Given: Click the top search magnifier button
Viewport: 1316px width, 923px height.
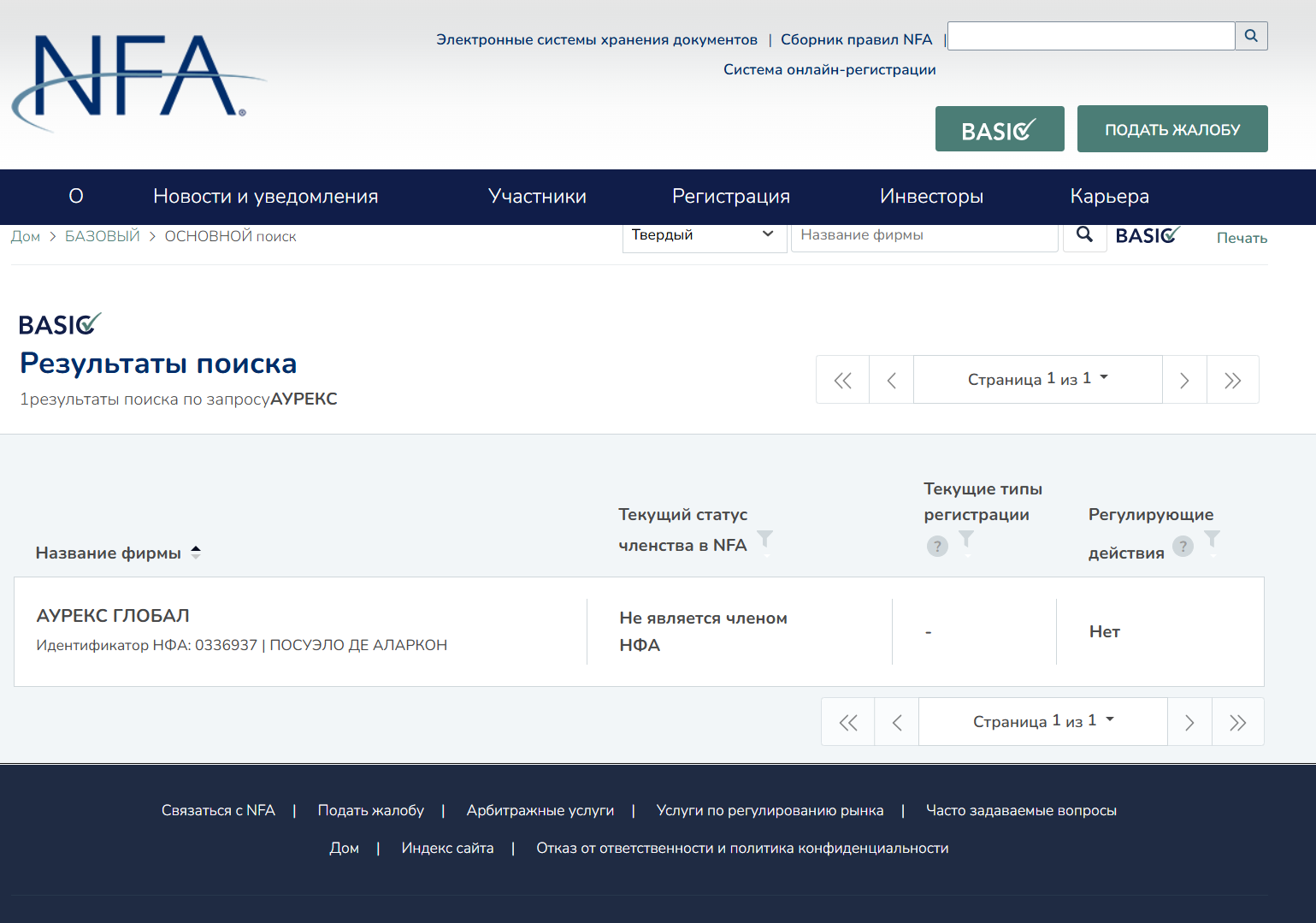Looking at the screenshot, I should 1251,36.
